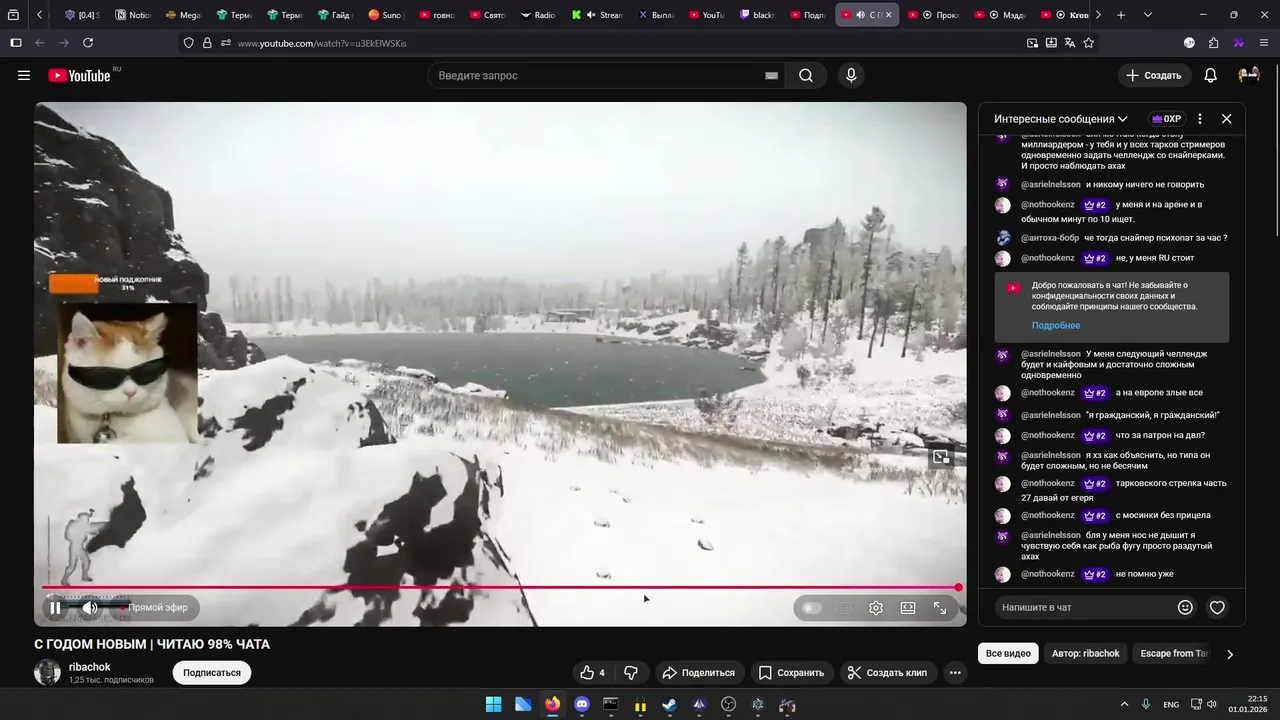The image size is (1280, 720).
Task: Select the Все видео chip
Action: coord(1008,654)
